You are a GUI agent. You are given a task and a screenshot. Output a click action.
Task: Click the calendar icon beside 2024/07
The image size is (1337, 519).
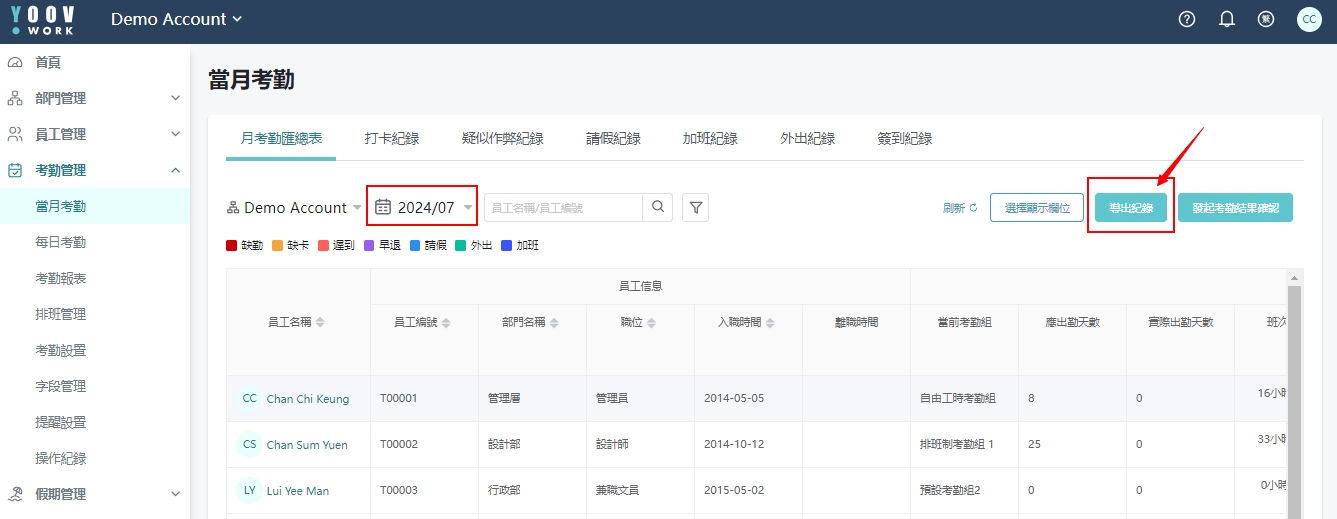click(383, 207)
